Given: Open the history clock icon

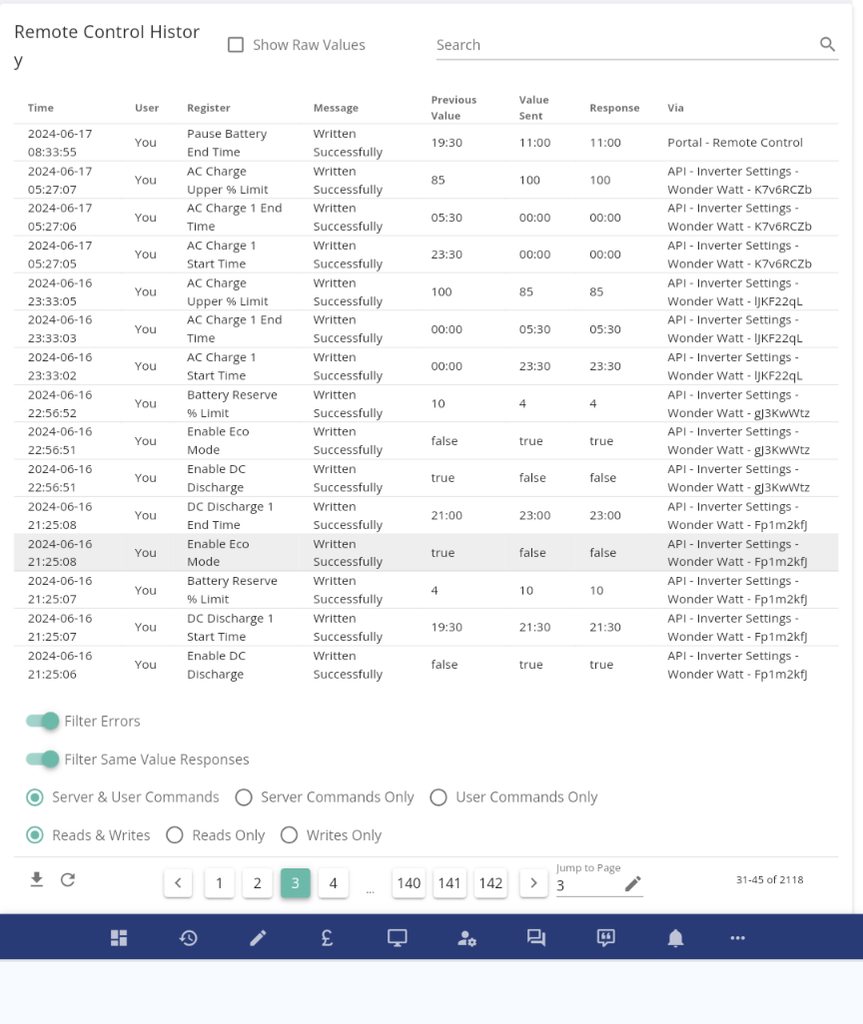Looking at the screenshot, I should [188, 937].
